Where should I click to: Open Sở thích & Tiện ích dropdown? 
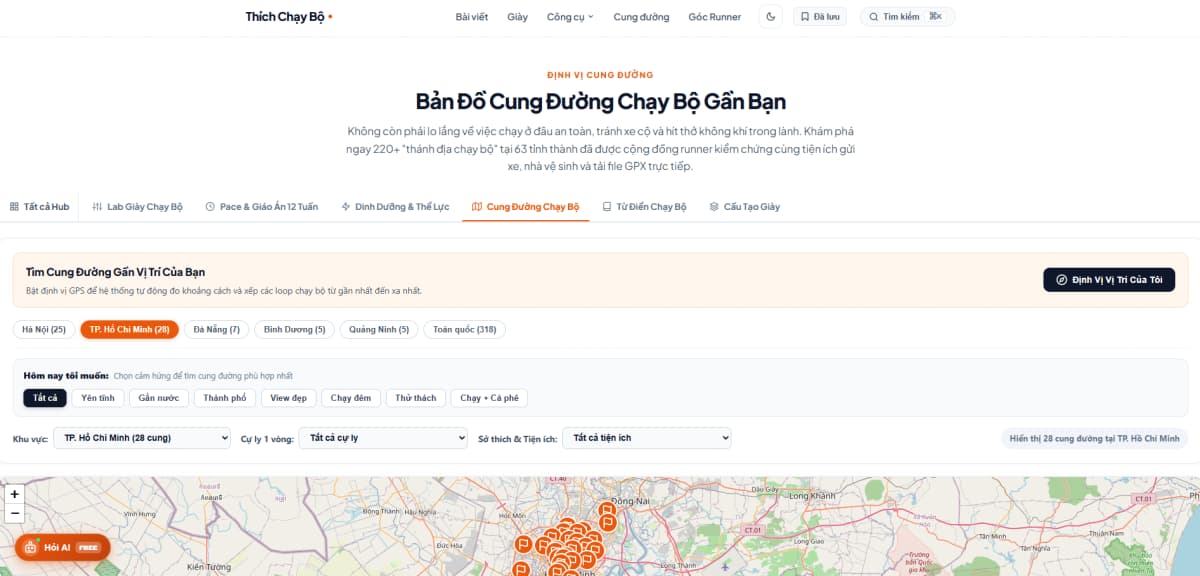647,438
